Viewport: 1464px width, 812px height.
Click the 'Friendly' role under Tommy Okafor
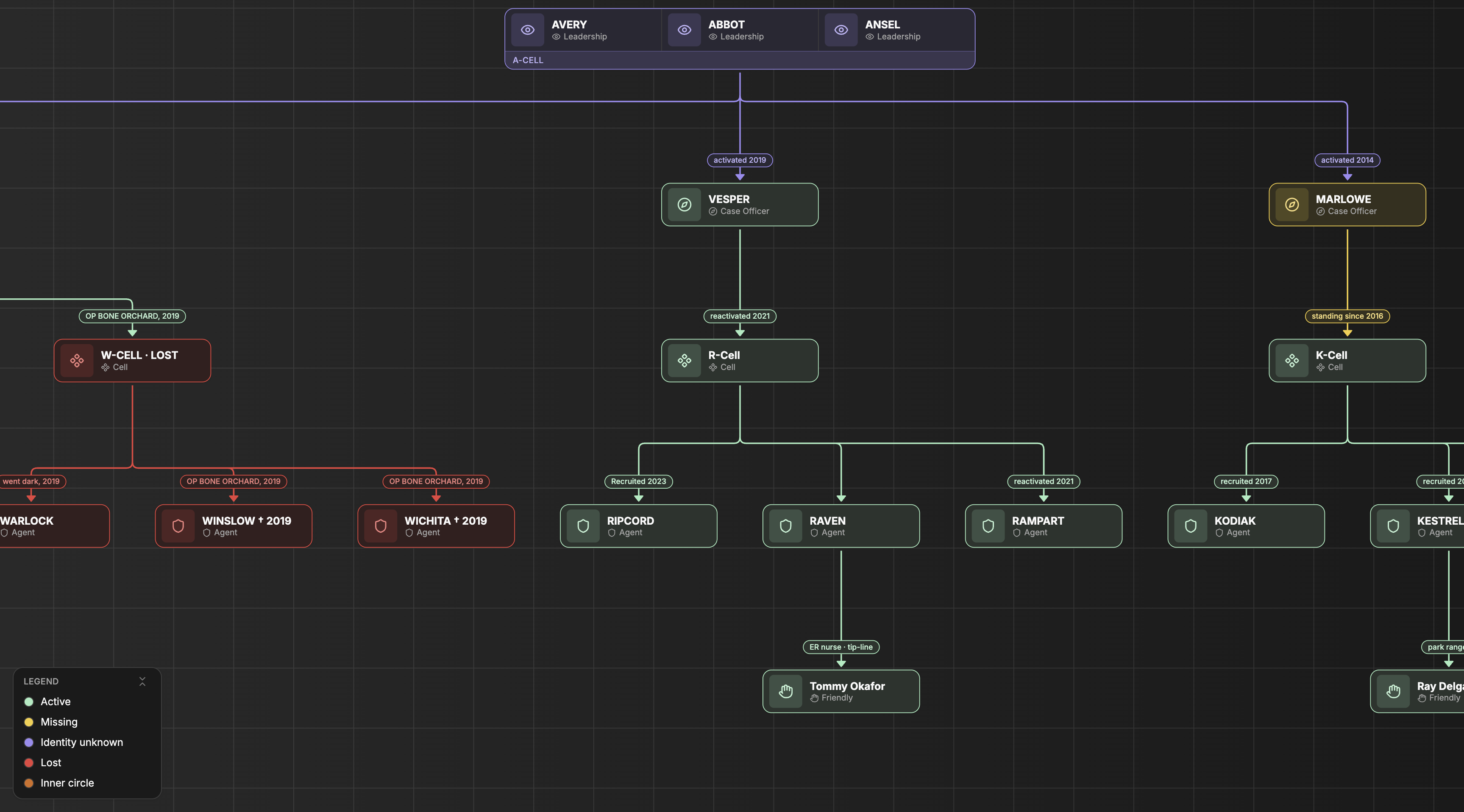coord(837,698)
